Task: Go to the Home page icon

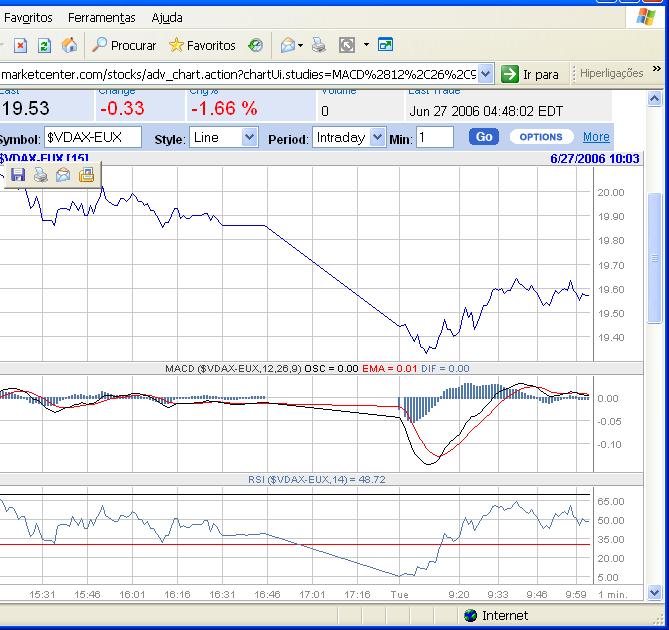Action: click(69, 45)
